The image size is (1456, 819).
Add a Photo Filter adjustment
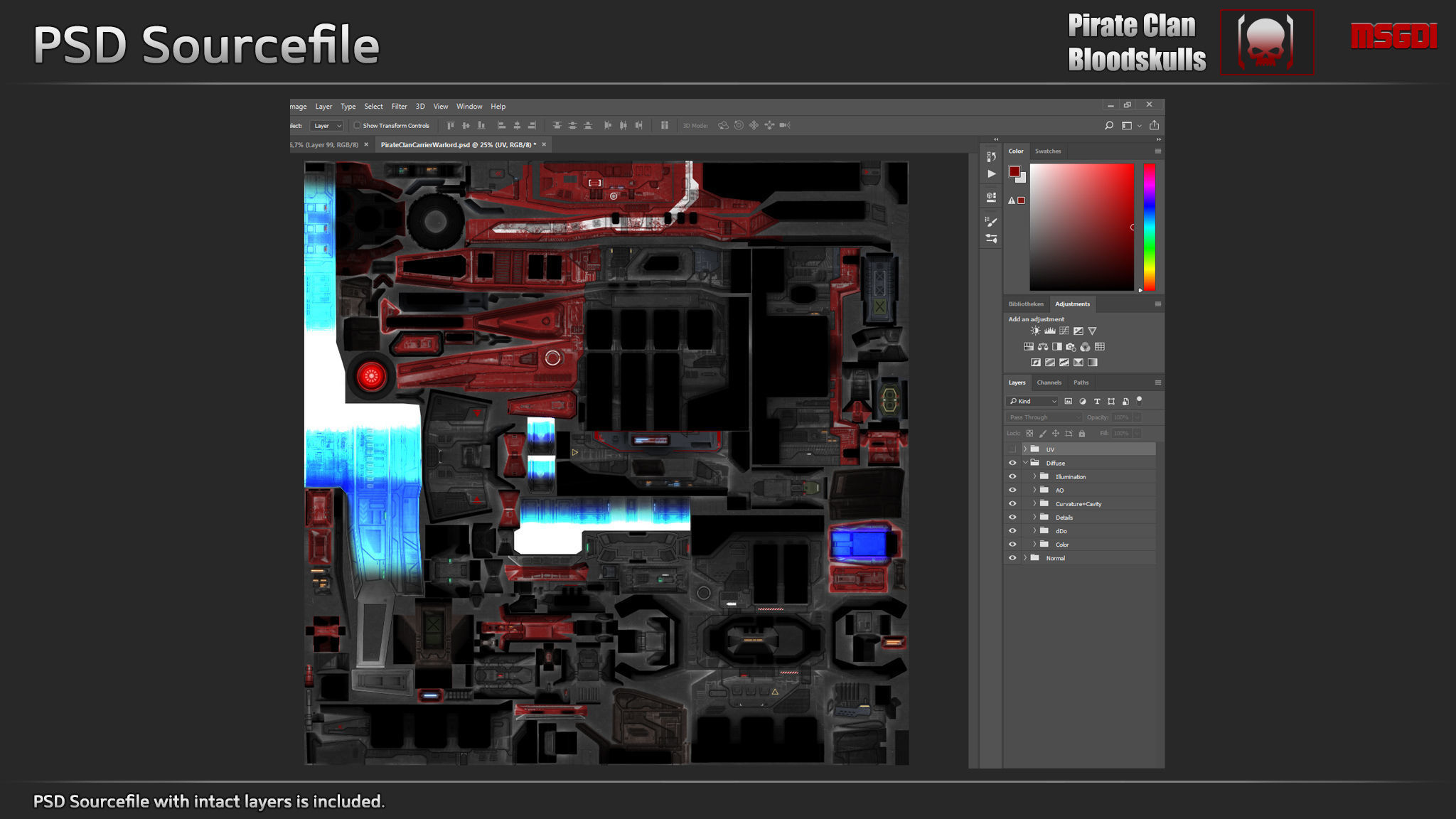1071,347
